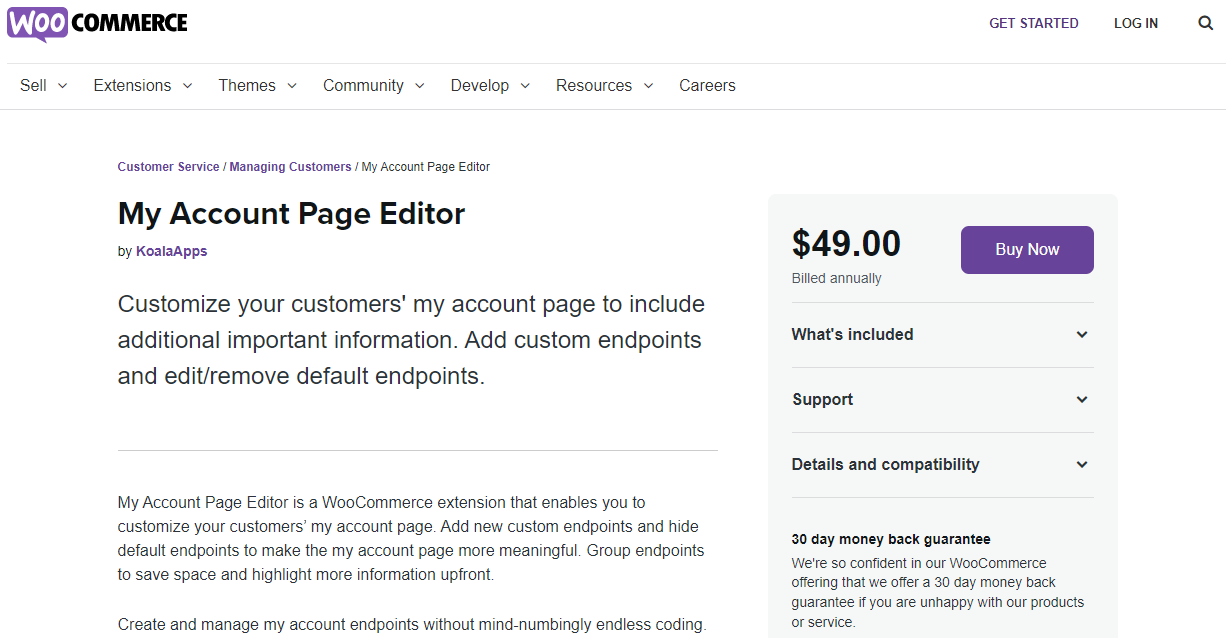Click the Buy Now button
This screenshot has height=638, width=1226.
pyautogui.click(x=1027, y=250)
